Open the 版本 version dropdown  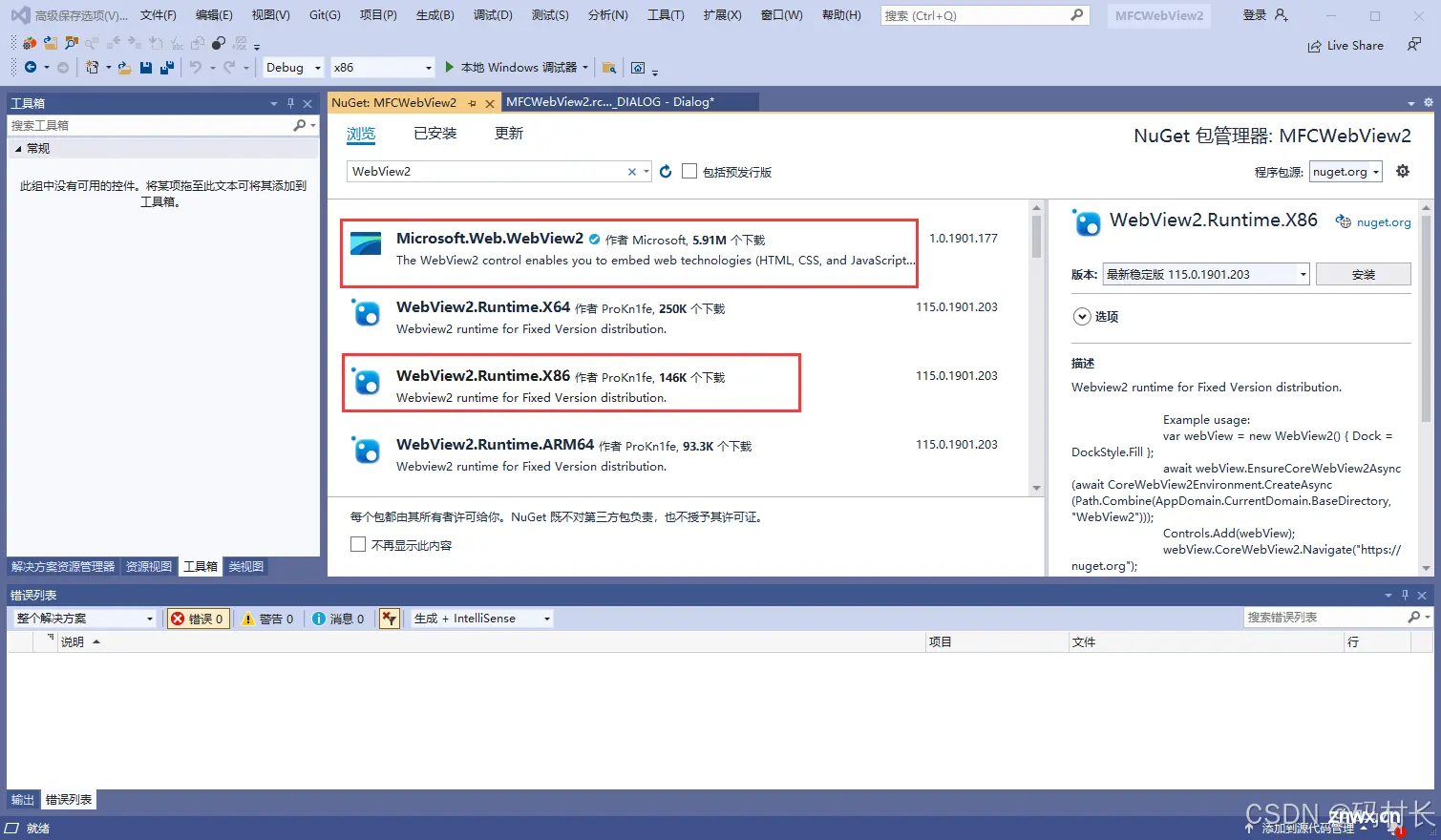[x=1206, y=274]
